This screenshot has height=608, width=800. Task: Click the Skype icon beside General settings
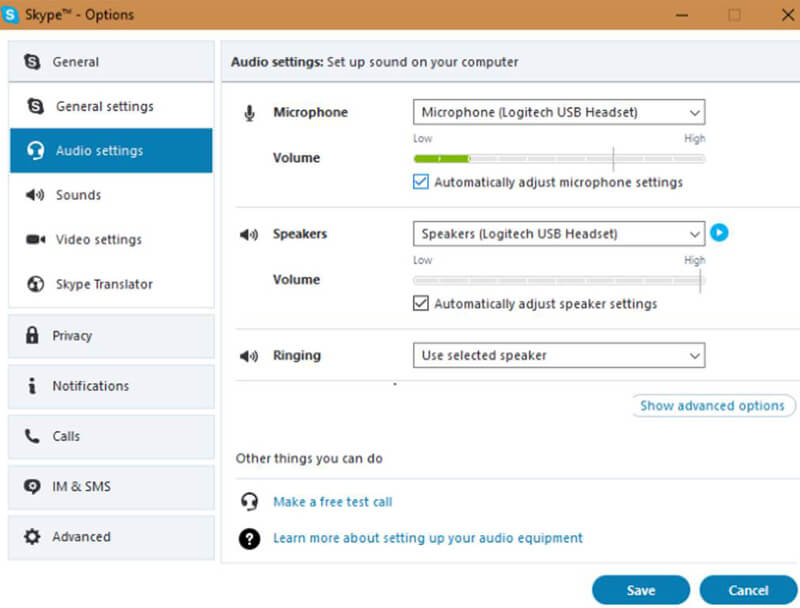point(35,106)
